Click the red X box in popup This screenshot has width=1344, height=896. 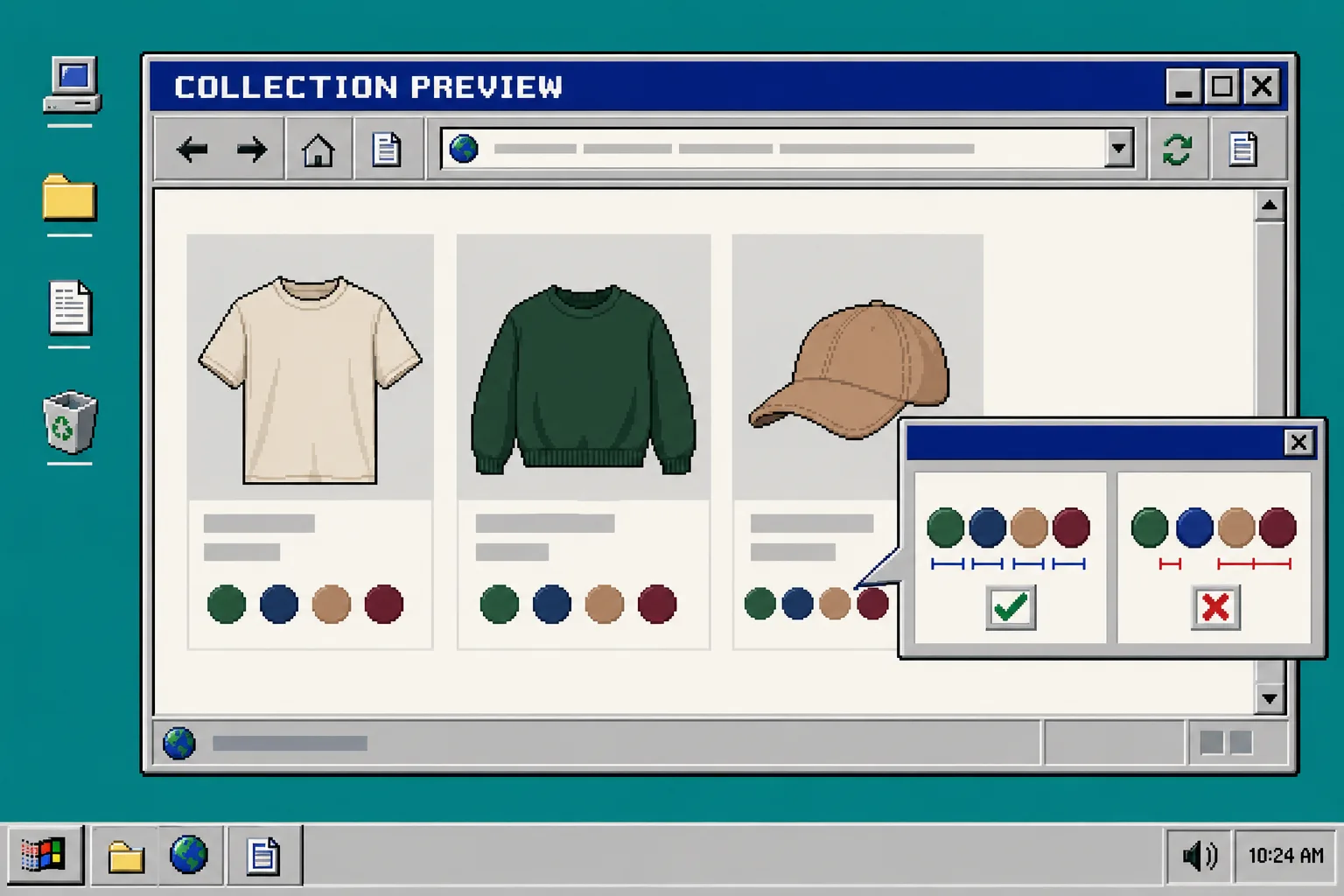coord(1215,607)
